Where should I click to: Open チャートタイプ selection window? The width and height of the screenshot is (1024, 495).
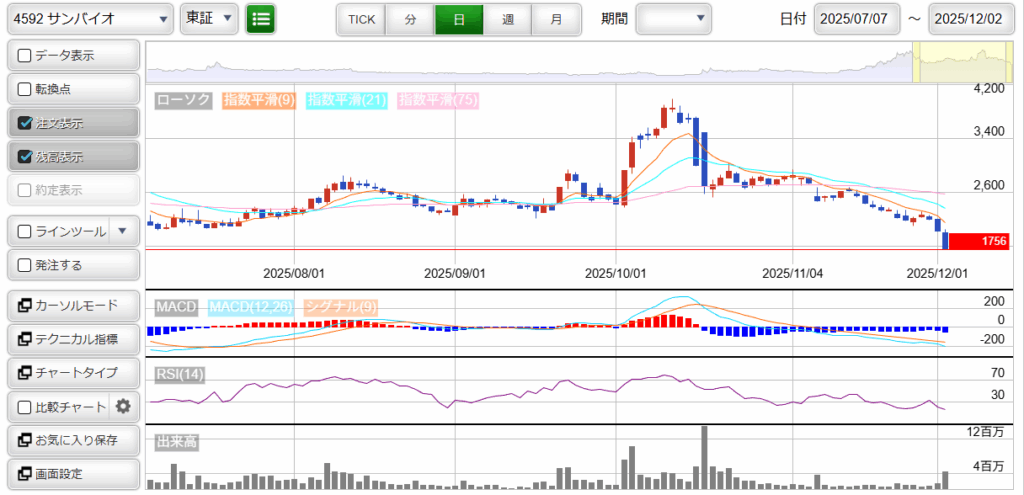click(72, 373)
